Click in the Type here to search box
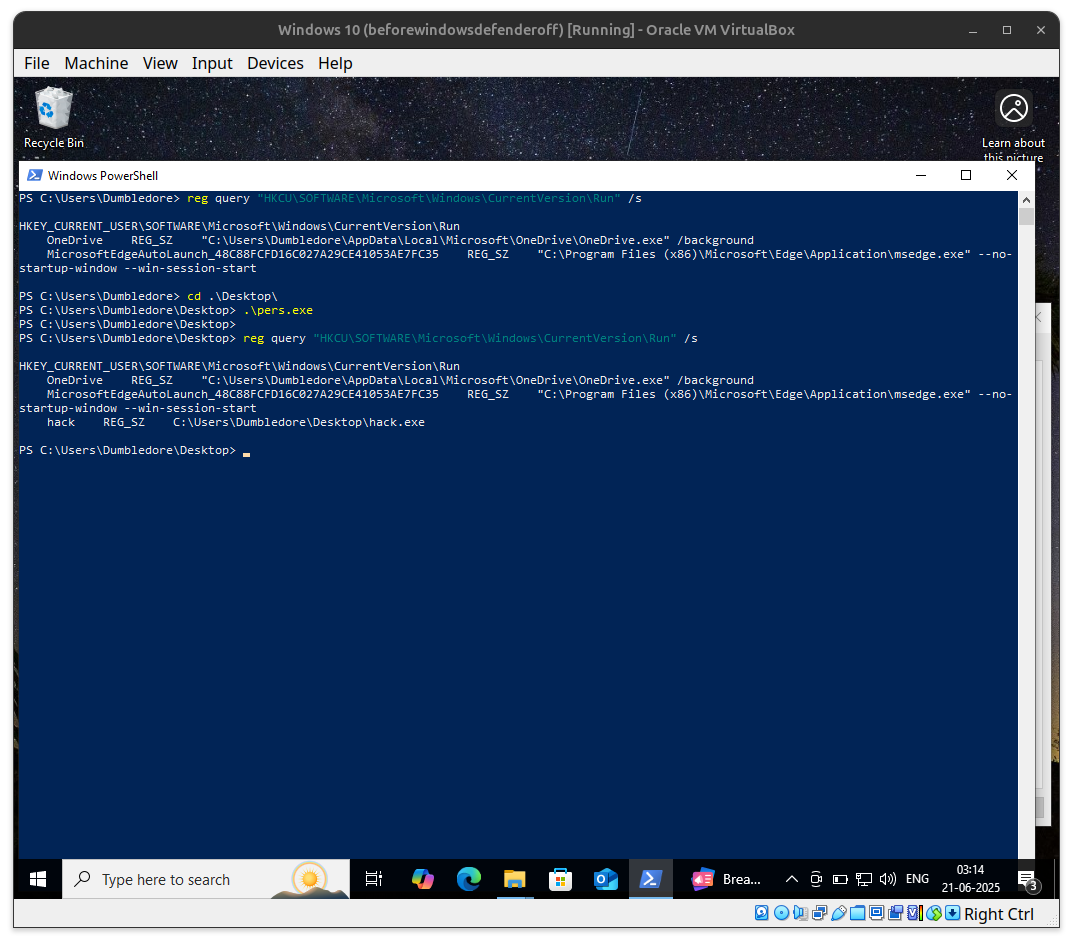1073x944 pixels. (x=205, y=879)
